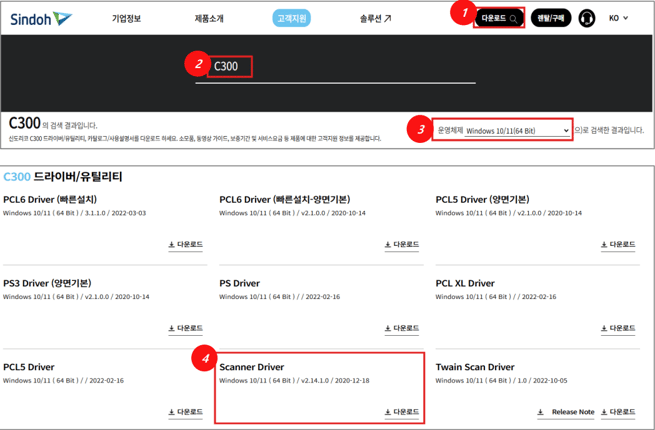
Task: Click the C300 search input field
Action: (x=335, y=67)
